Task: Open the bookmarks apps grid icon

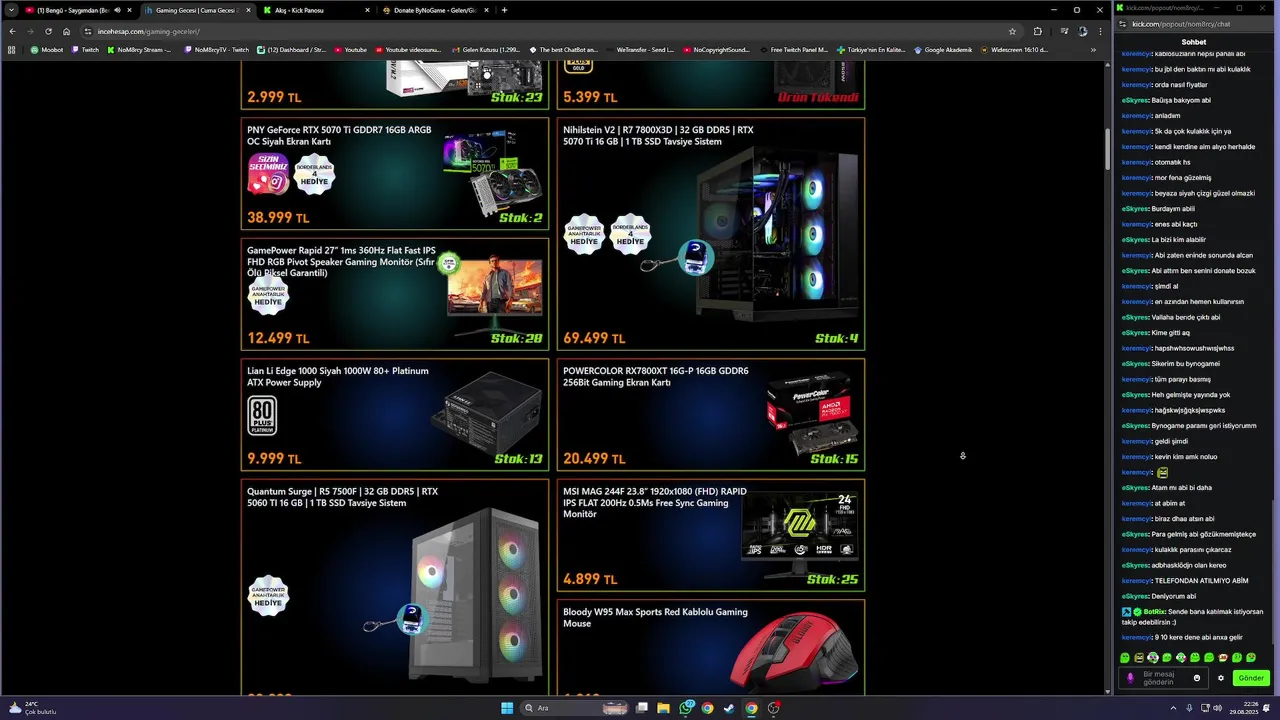Action: tap(12, 49)
